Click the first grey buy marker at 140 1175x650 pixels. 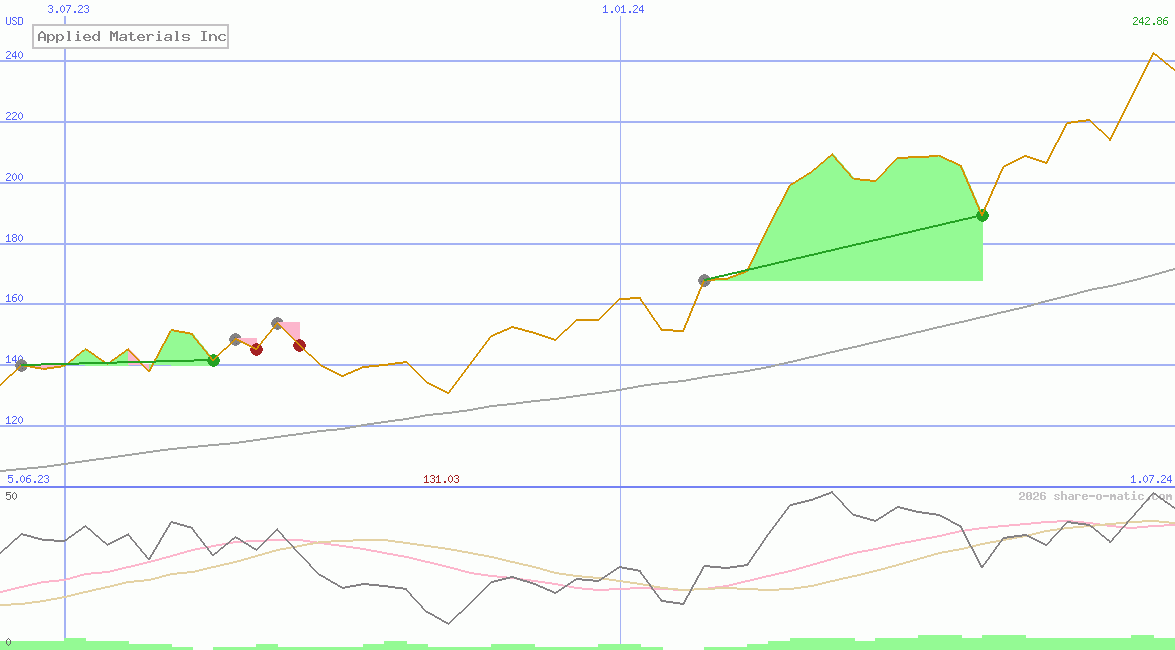[22, 366]
